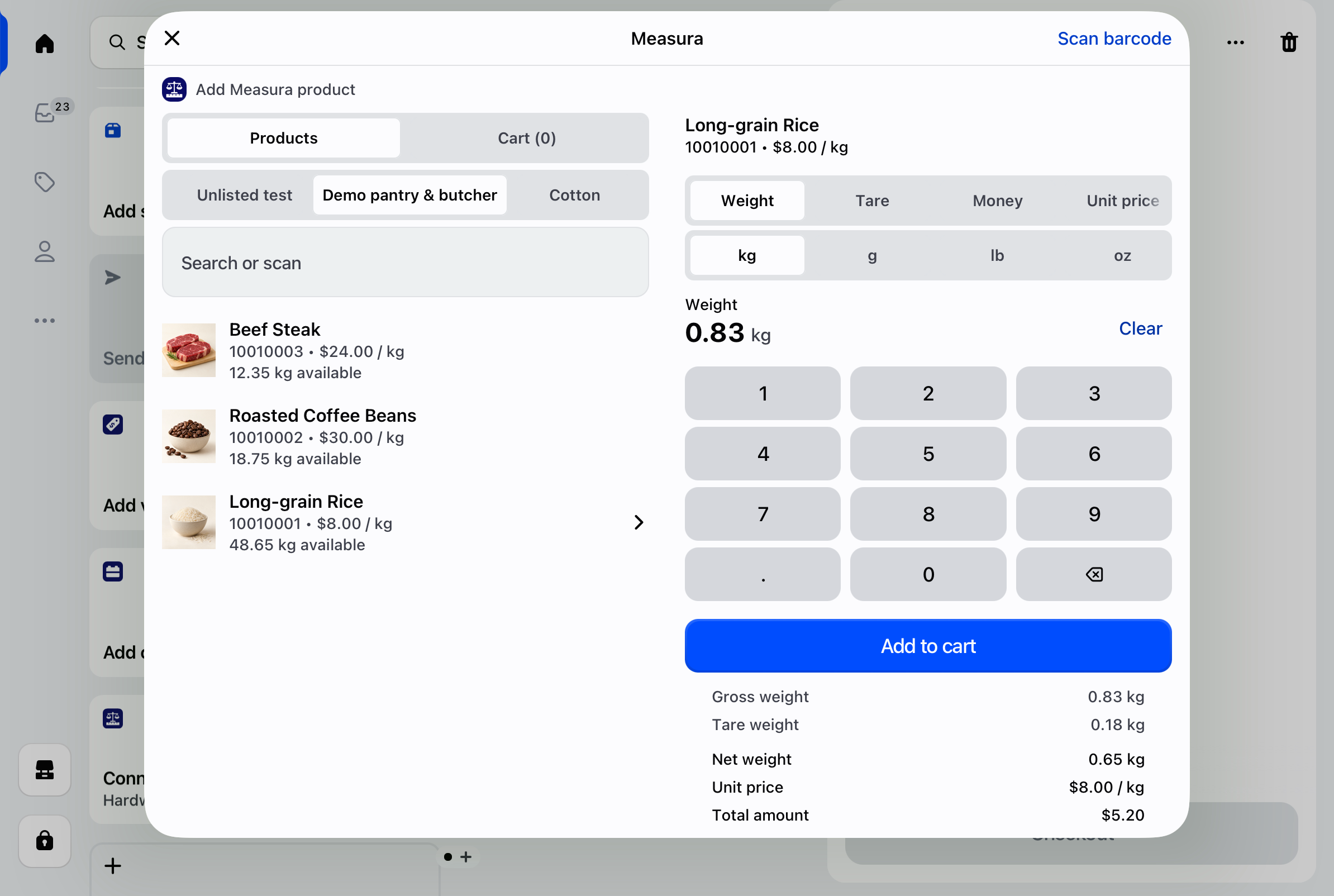Switch to the Cart (0) tab
Viewport: 1334px width, 896px height.
pyautogui.click(x=527, y=138)
